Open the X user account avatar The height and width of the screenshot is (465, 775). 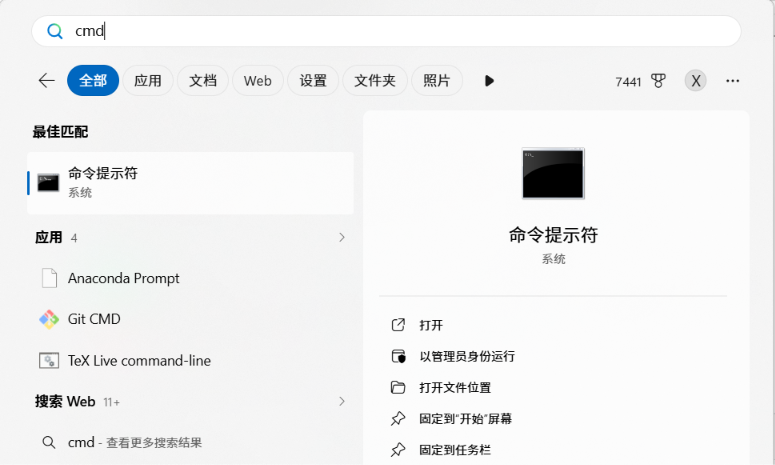pyautogui.click(x=695, y=81)
